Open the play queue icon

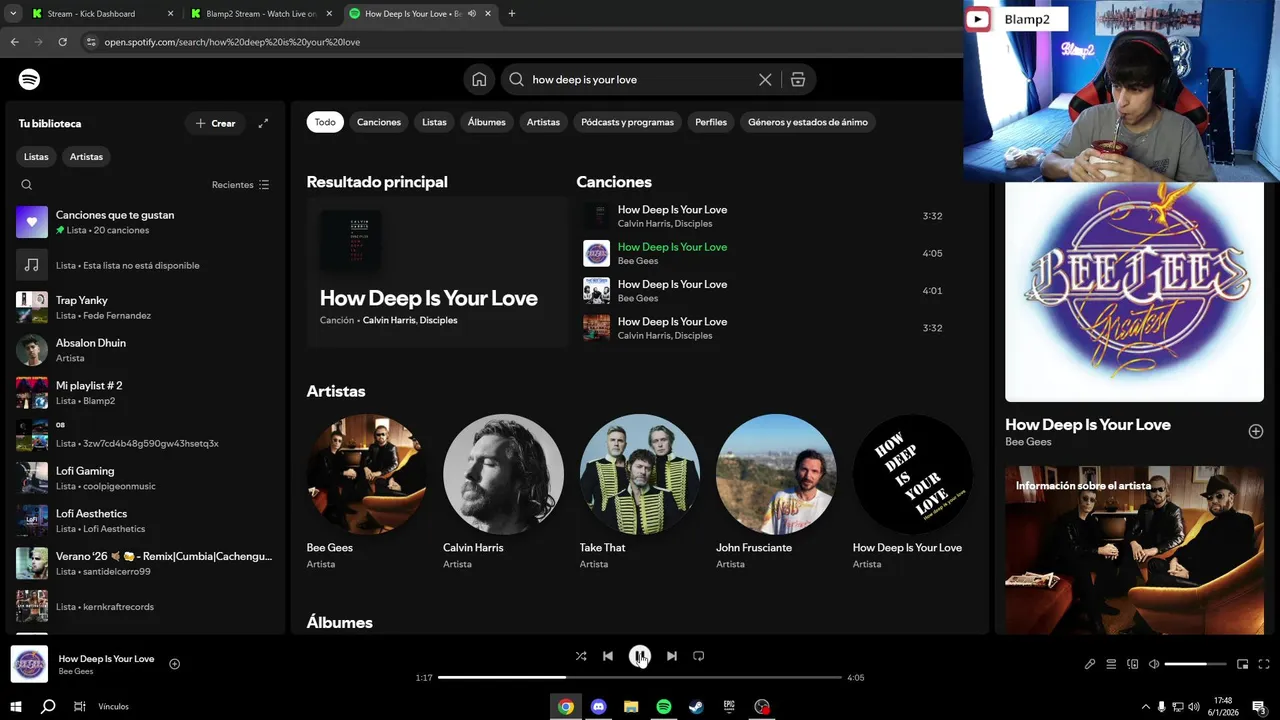coord(1111,664)
